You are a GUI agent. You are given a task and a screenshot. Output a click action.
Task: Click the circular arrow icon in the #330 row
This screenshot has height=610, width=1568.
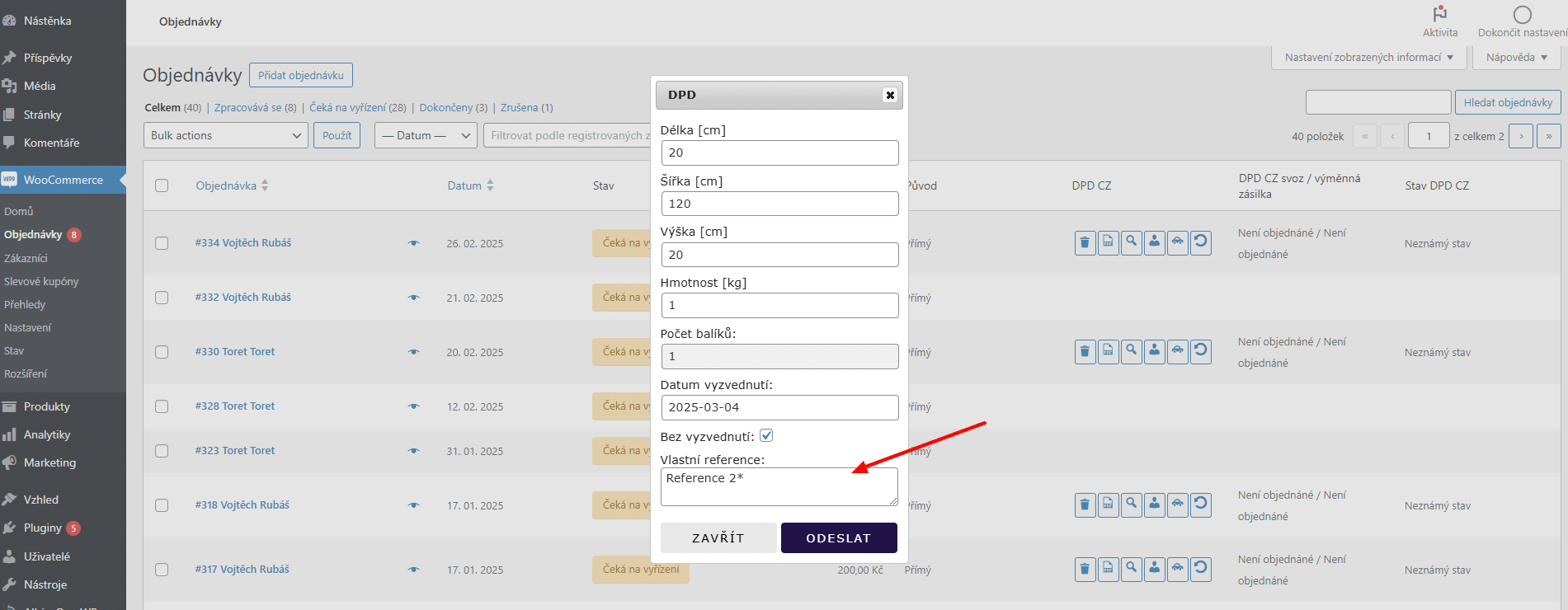pyautogui.click(x=1201, y=352)
